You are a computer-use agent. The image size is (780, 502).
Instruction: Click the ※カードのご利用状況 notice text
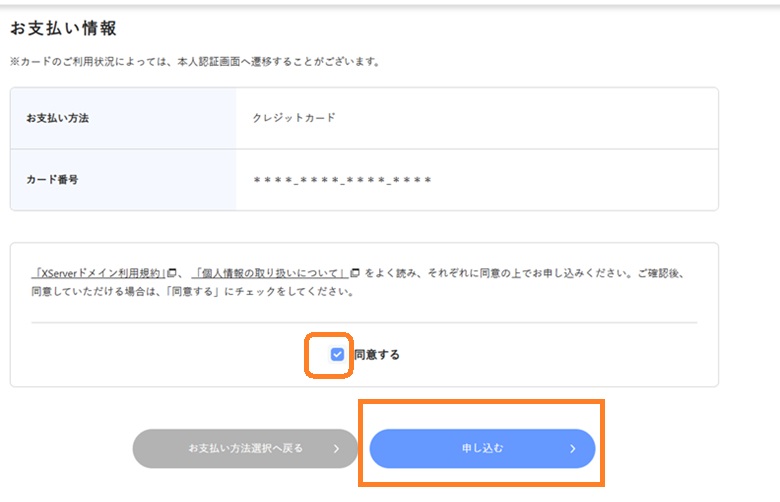[195, 62]
